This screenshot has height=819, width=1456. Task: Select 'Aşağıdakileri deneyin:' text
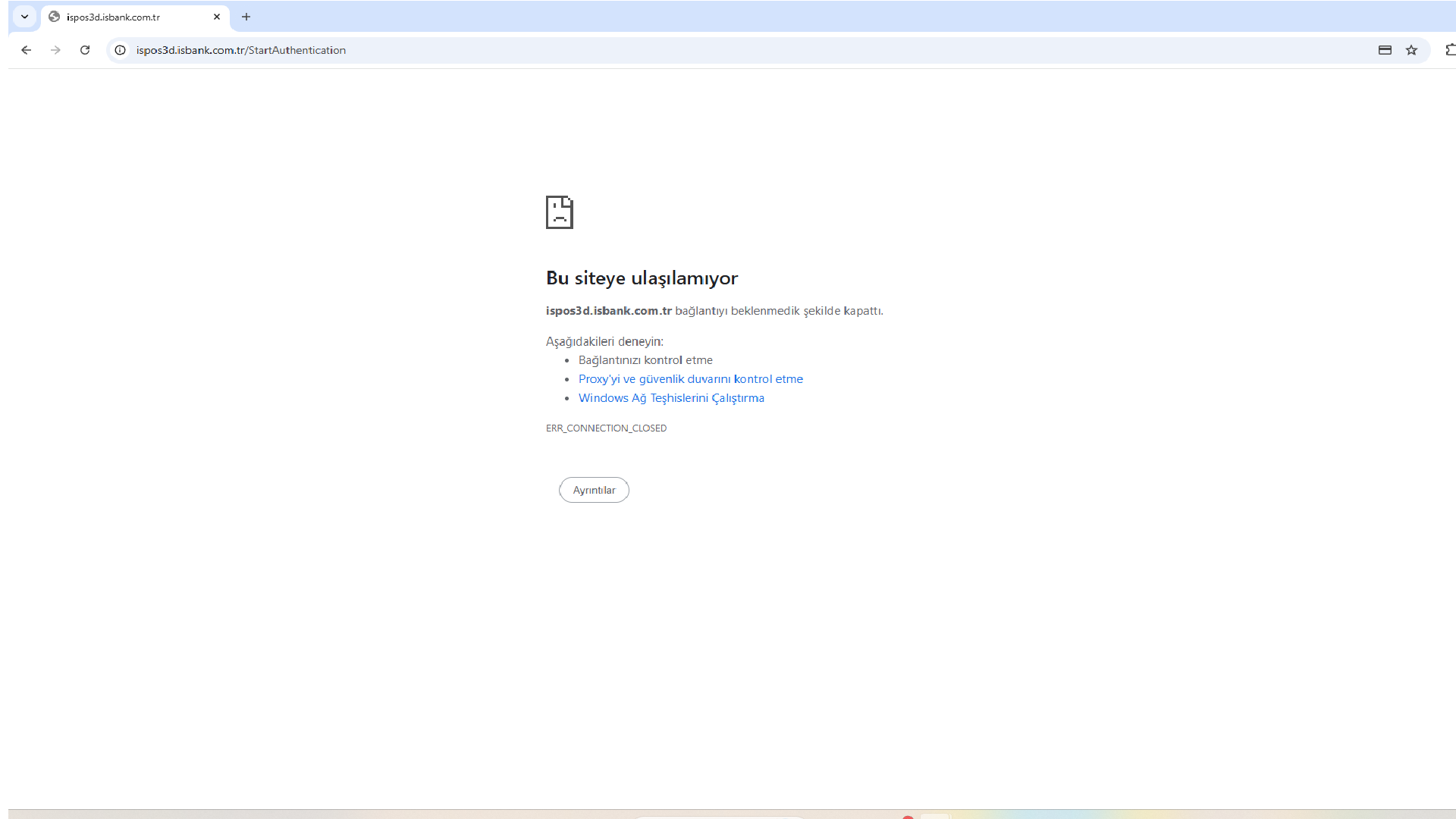(604, 341)
